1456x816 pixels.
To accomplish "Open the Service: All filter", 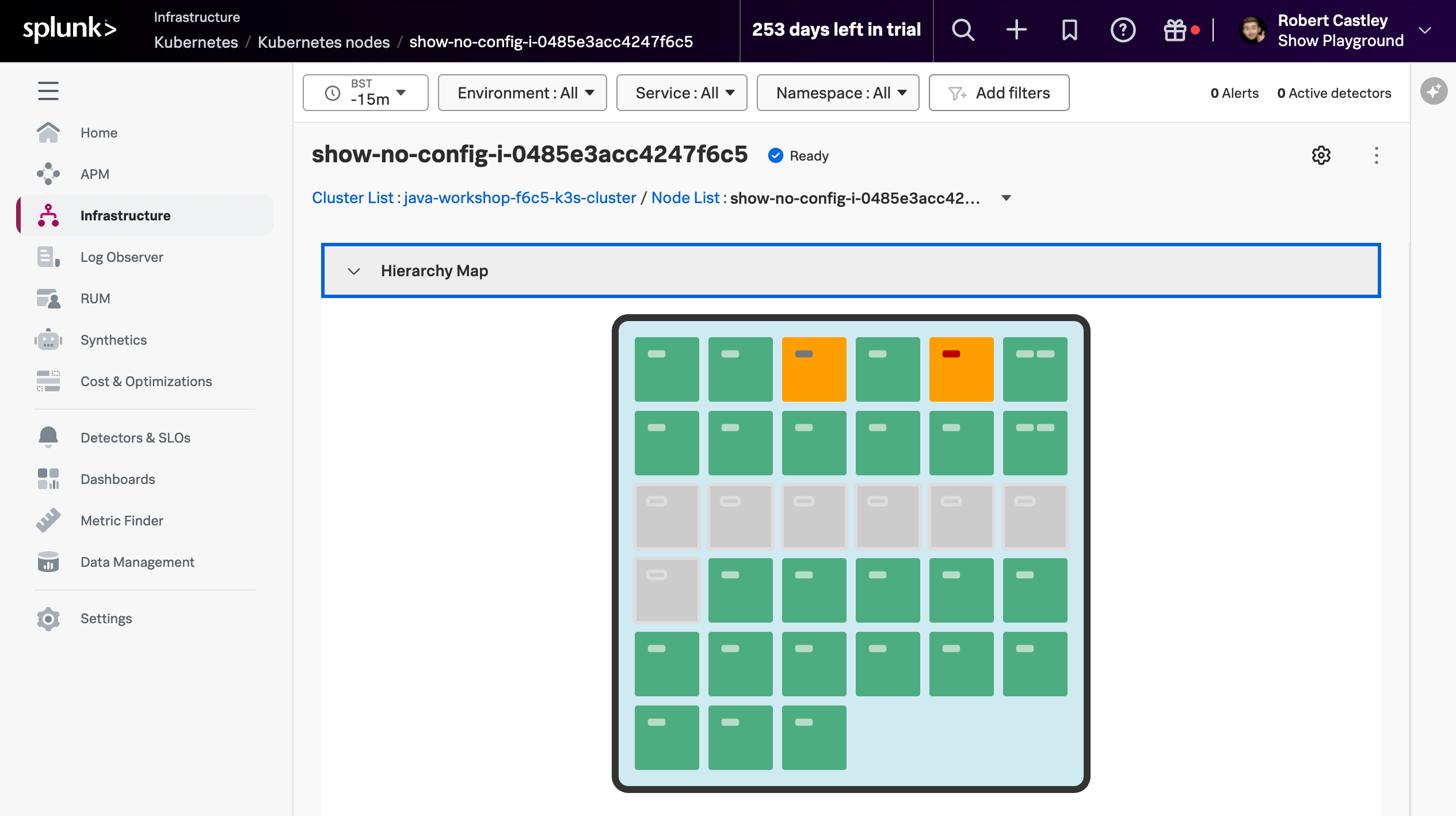I will point(681,93).
